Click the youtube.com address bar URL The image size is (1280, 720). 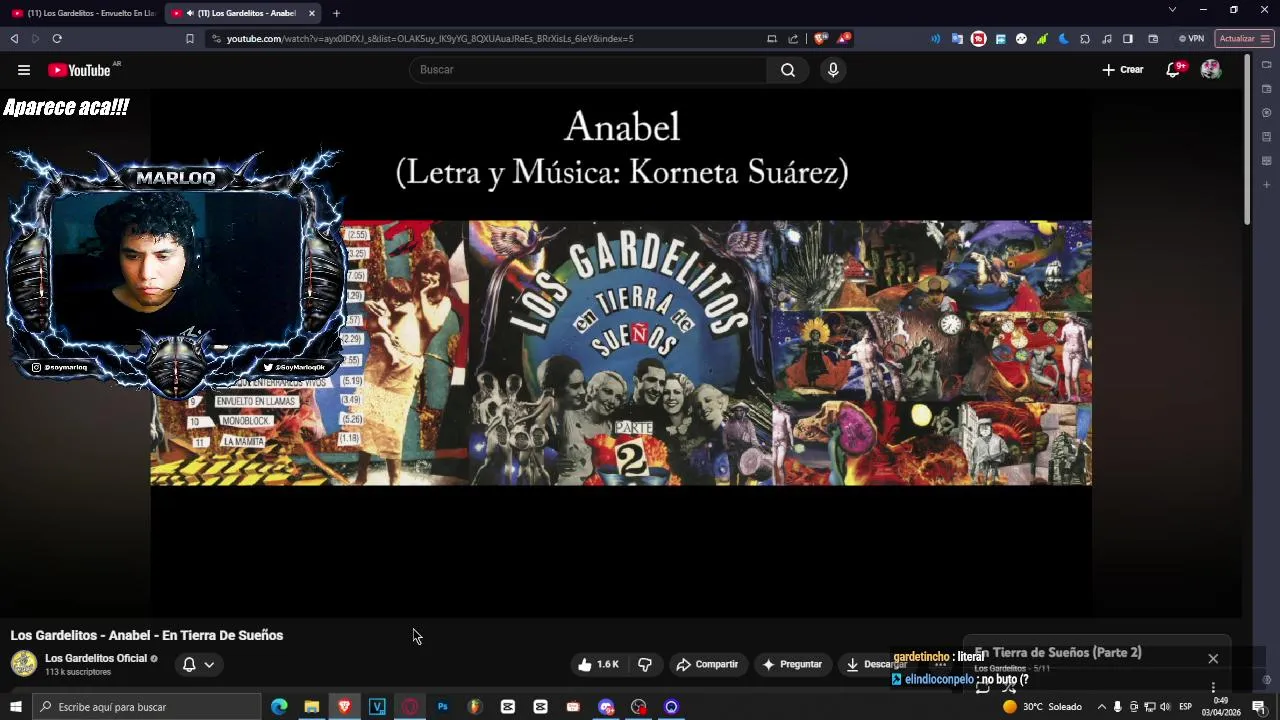pyautogui.click(x=430, y=39)
